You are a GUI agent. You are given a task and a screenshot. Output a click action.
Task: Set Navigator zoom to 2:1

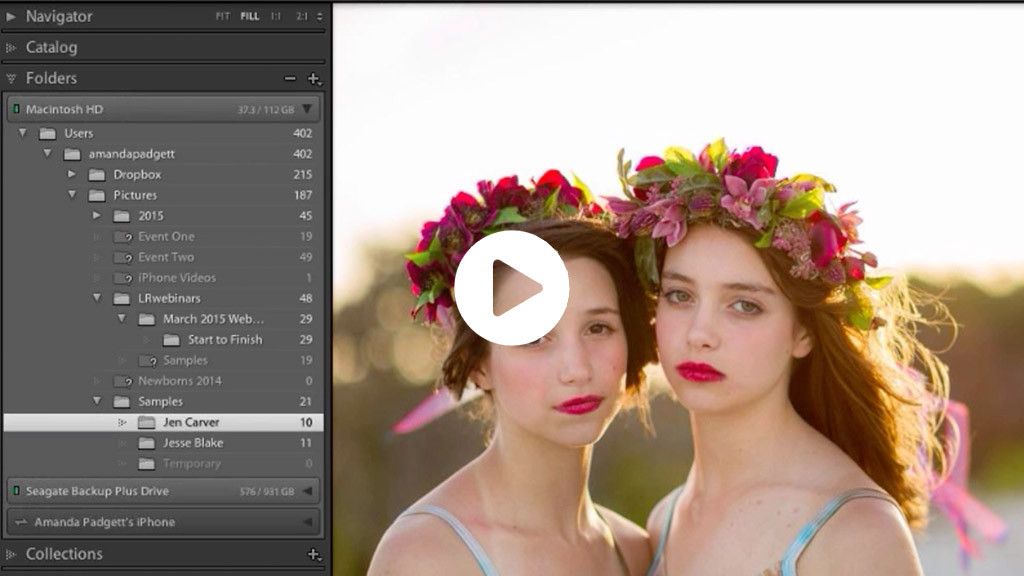(301, 16)
